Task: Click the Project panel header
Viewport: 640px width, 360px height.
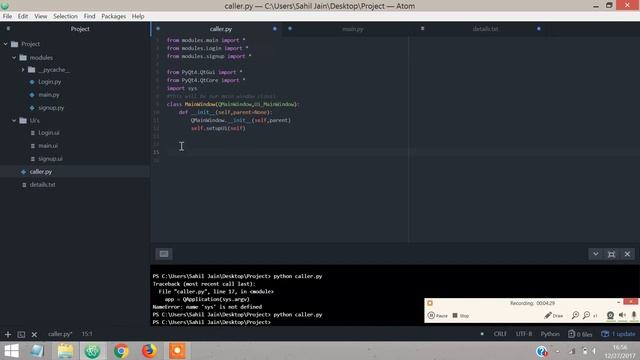Action: point(80,29)
